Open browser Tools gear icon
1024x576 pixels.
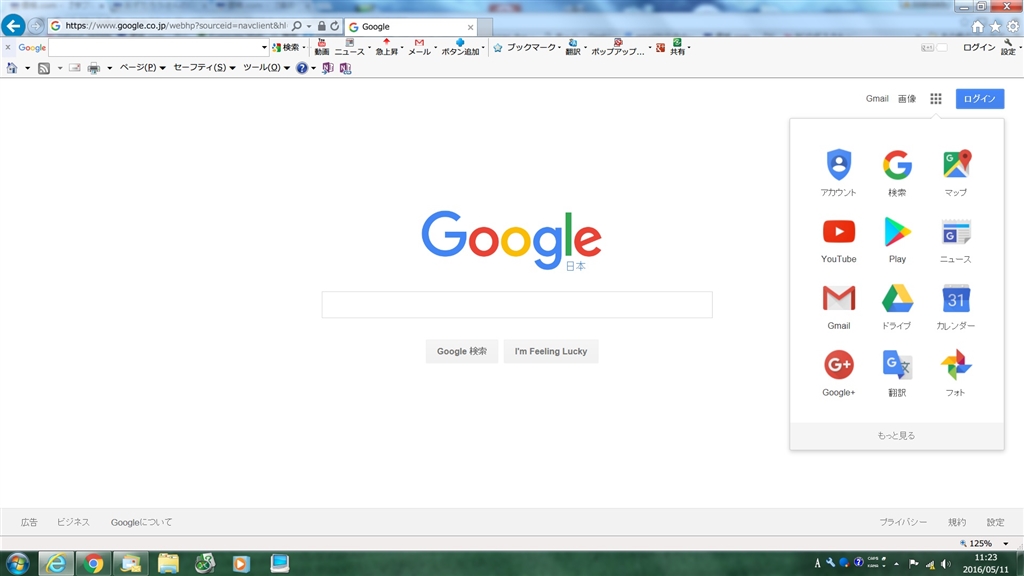[1013, 27]
